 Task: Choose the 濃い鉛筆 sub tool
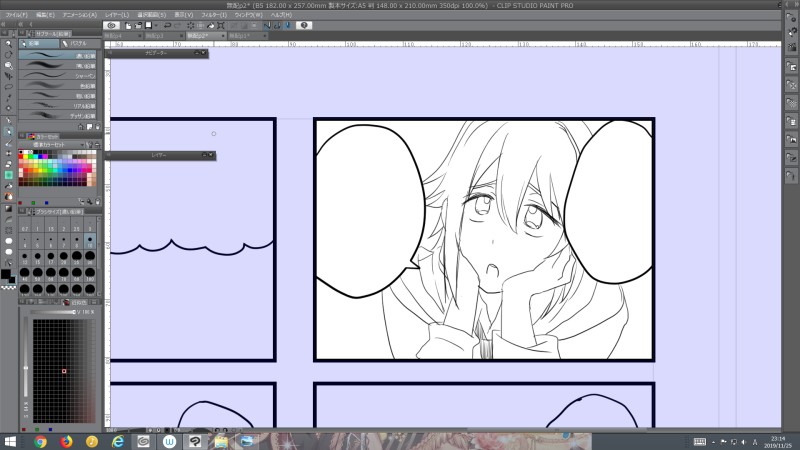coord(57,55)
